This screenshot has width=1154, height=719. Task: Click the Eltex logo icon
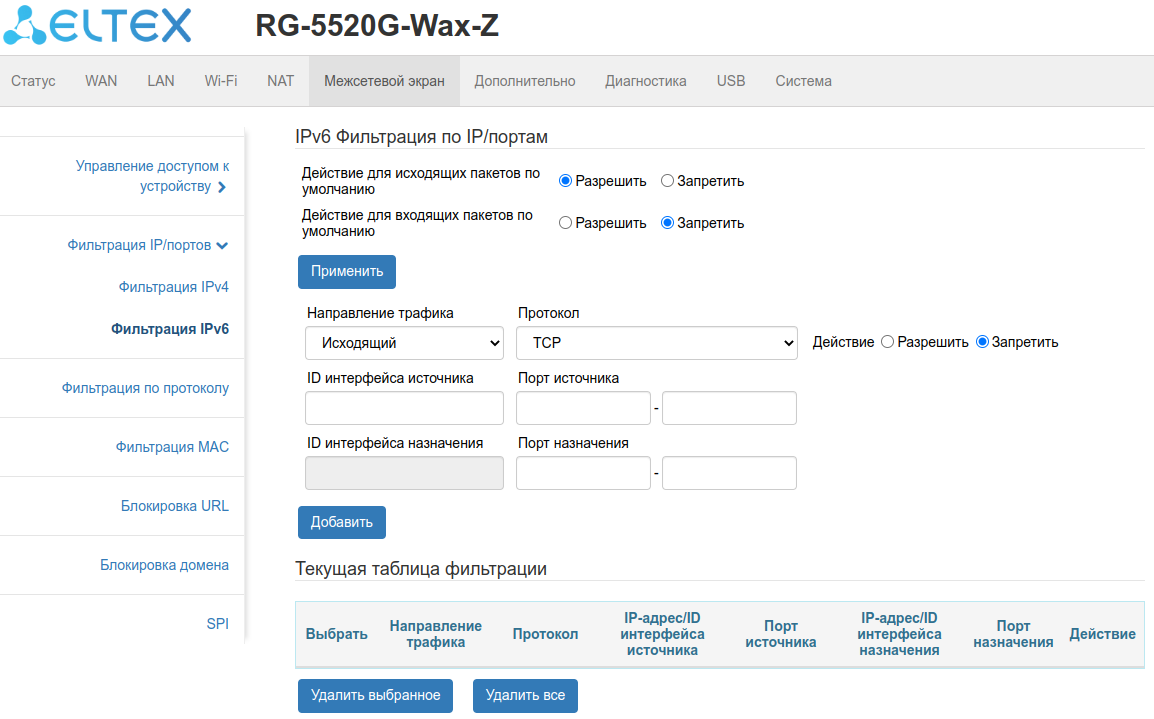click(x=25, y=24)
